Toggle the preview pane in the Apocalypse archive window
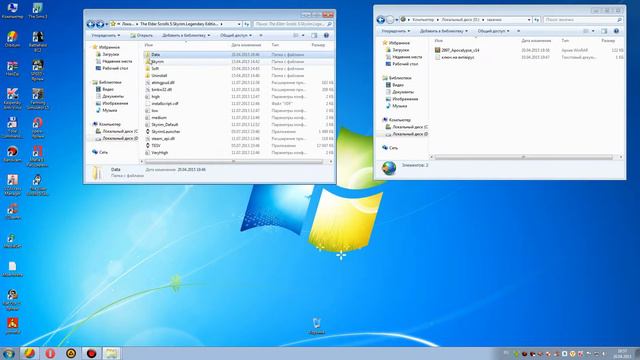 pos(604,31)
